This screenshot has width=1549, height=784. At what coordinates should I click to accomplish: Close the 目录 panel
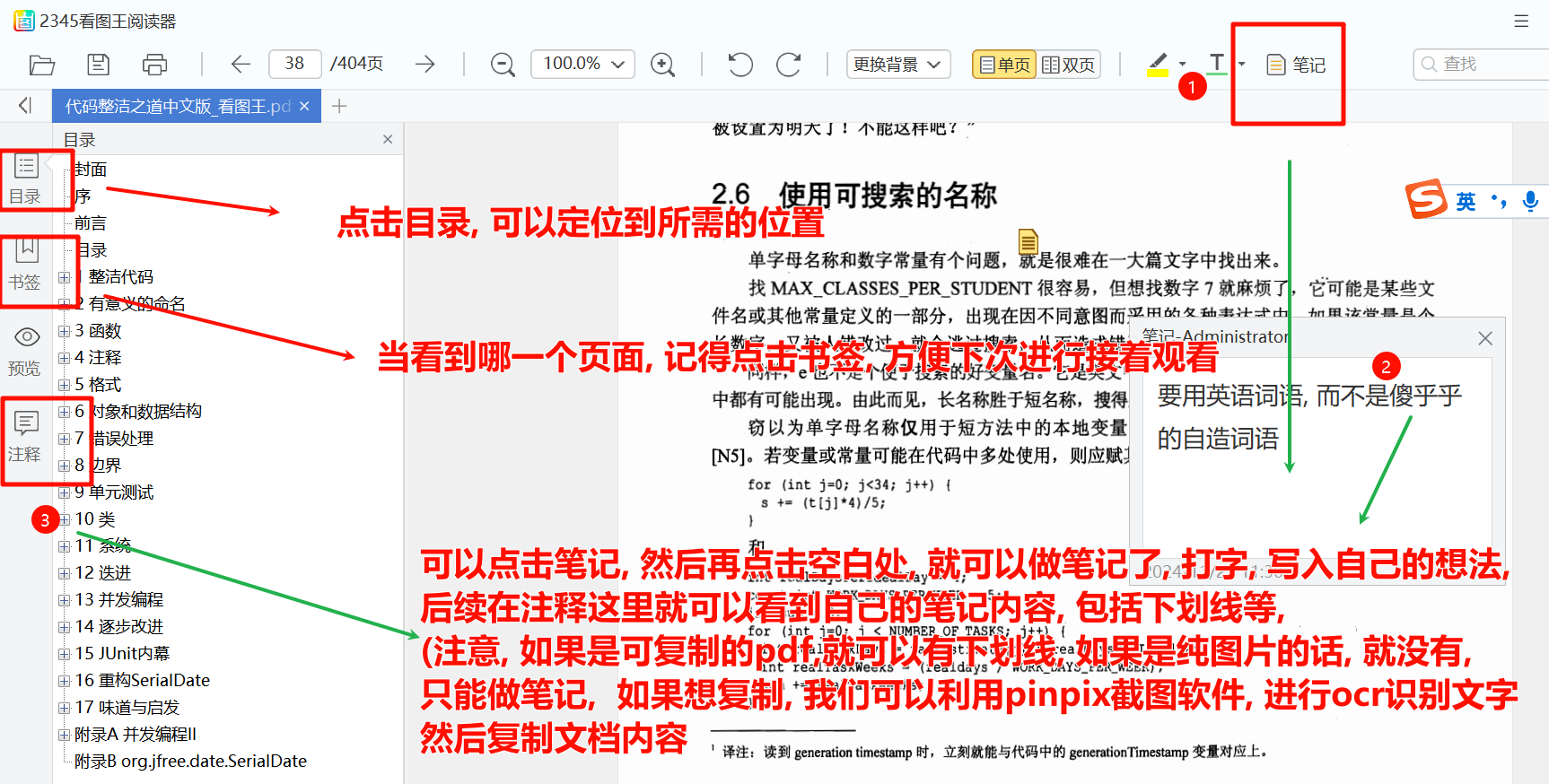tap(388, 139)
